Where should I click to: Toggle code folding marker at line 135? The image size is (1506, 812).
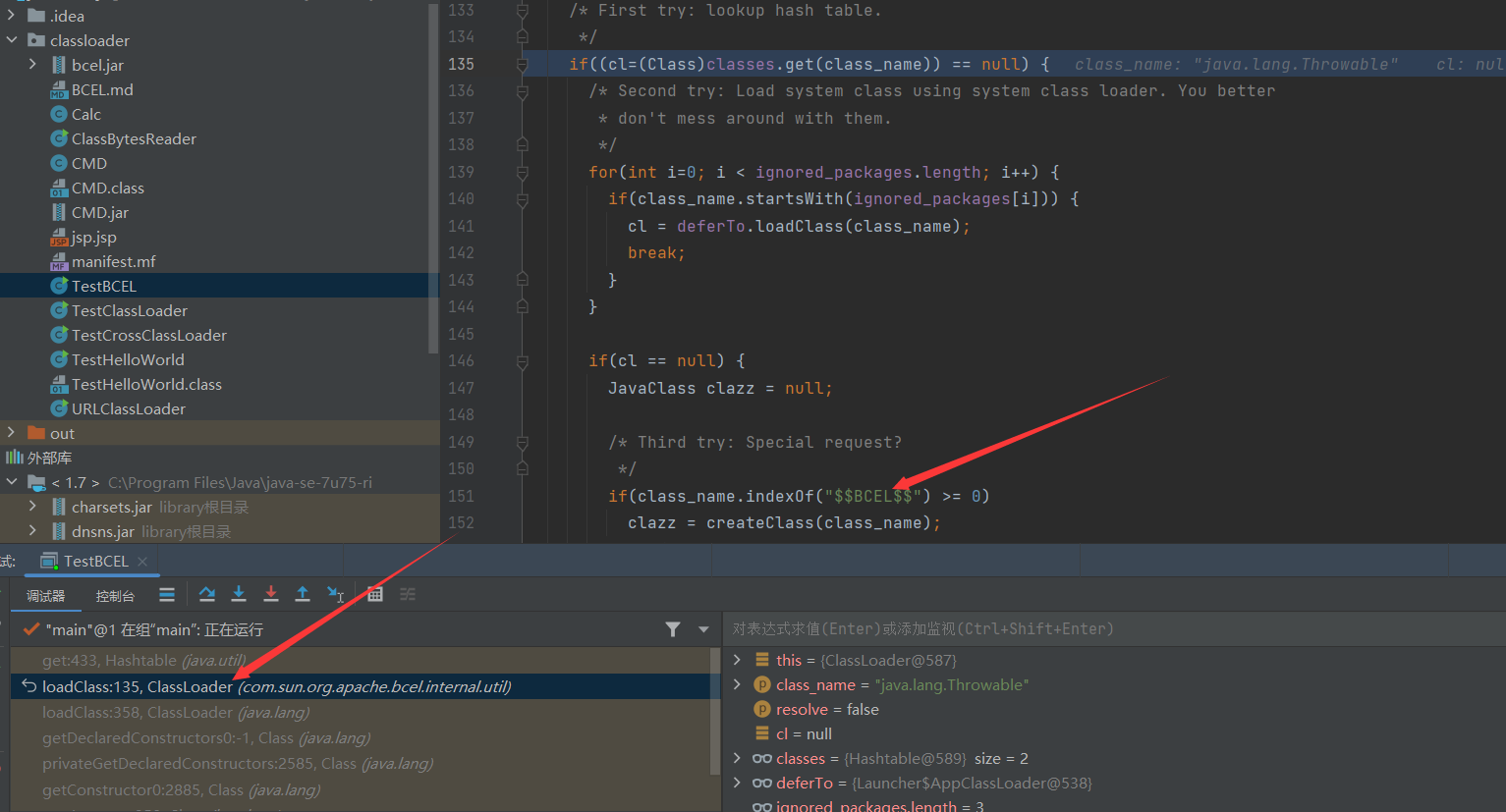click(523, 65)
